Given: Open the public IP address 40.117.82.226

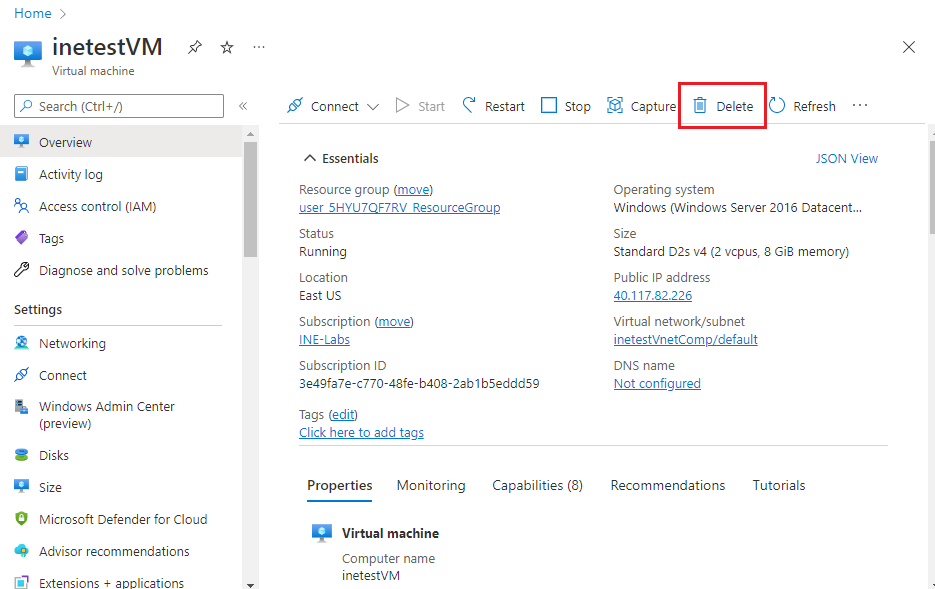Looking at the screenshot, I should click(652, 295).
